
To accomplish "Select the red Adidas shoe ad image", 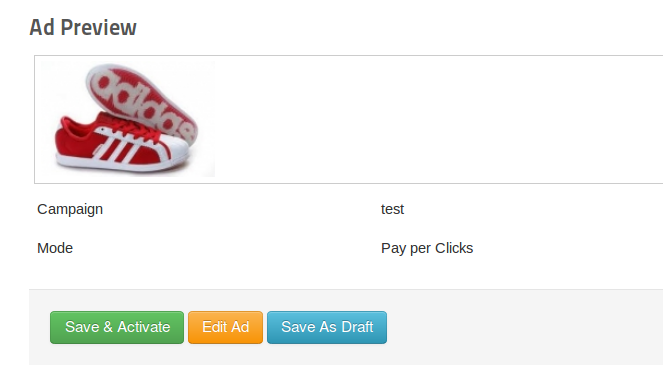I will click(x=128, y=119).
